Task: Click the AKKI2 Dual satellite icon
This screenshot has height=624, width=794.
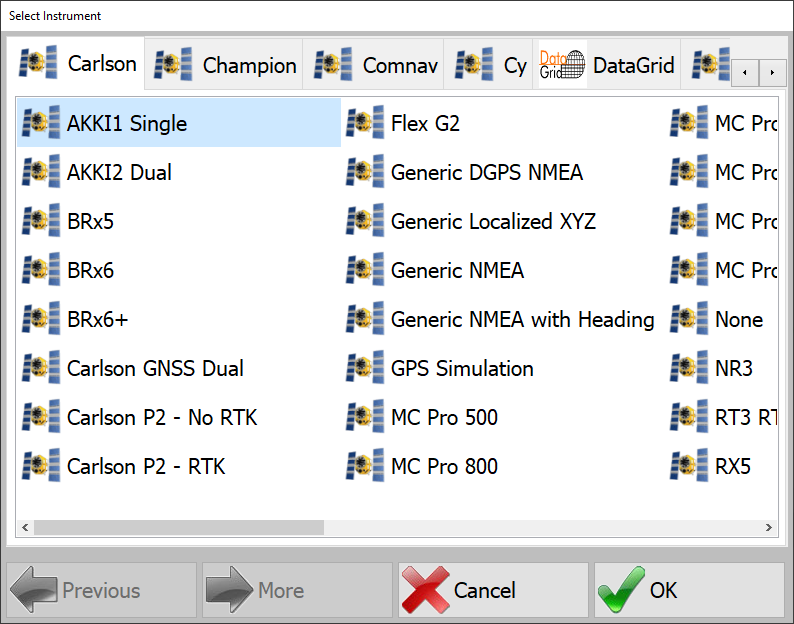Action: tap(41, 171)
